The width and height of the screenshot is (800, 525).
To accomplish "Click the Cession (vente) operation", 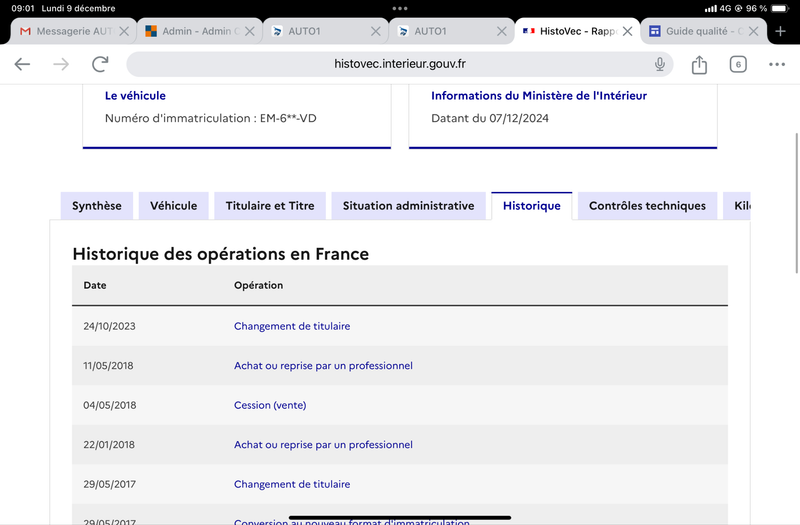I will [270, 405].
